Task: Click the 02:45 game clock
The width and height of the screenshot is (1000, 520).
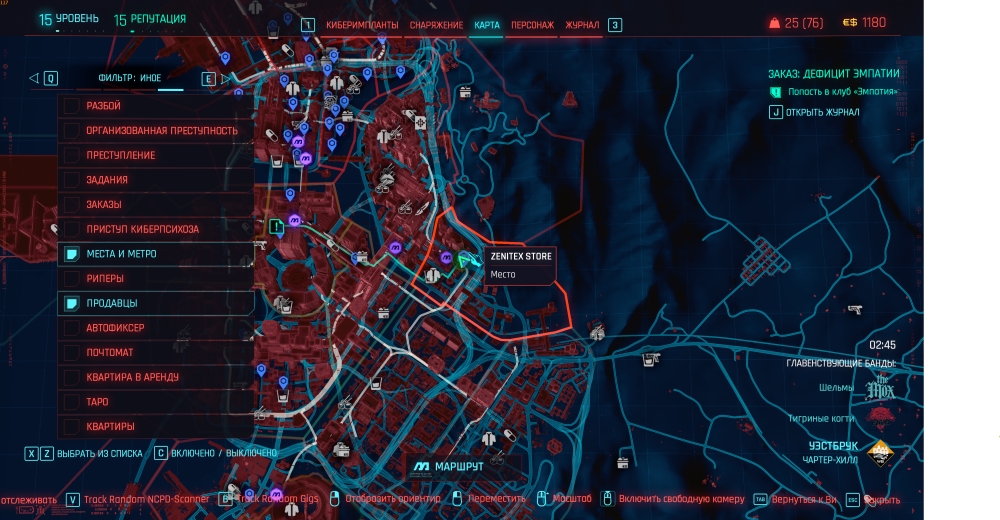Action: (x=883, y=345)
